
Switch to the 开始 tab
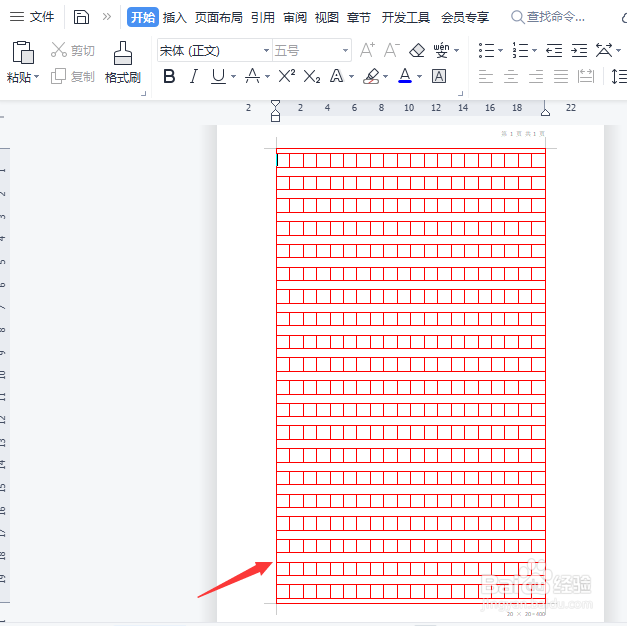pos(143,17)
